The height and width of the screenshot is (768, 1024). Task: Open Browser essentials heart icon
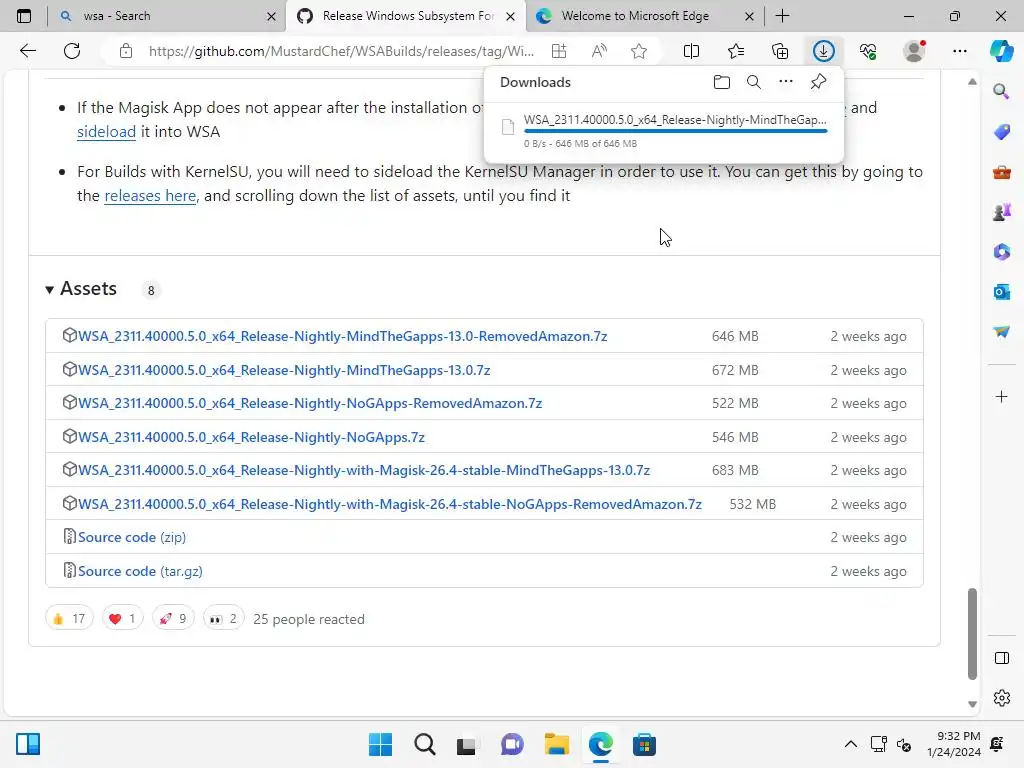pos(868,51)
